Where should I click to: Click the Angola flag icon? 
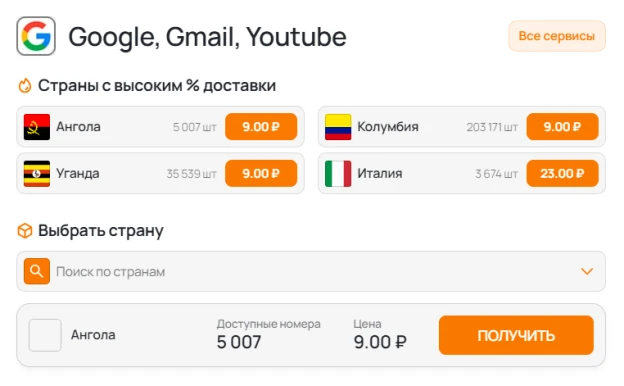point(37,127)
